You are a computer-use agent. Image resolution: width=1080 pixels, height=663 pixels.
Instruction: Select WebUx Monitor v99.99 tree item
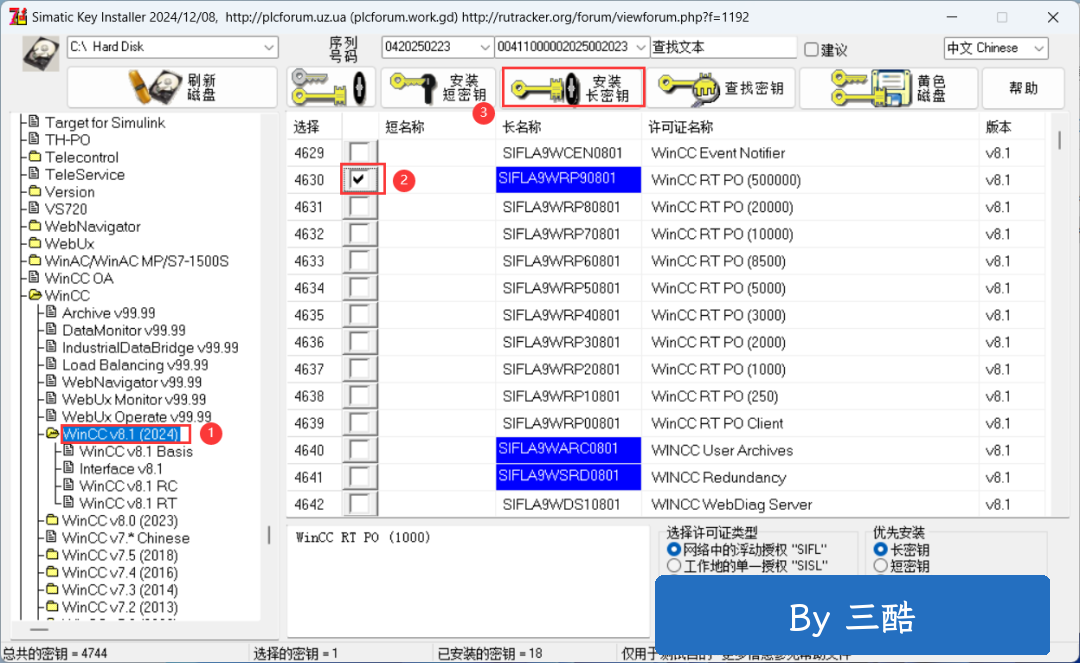click(x=134, y=399)
